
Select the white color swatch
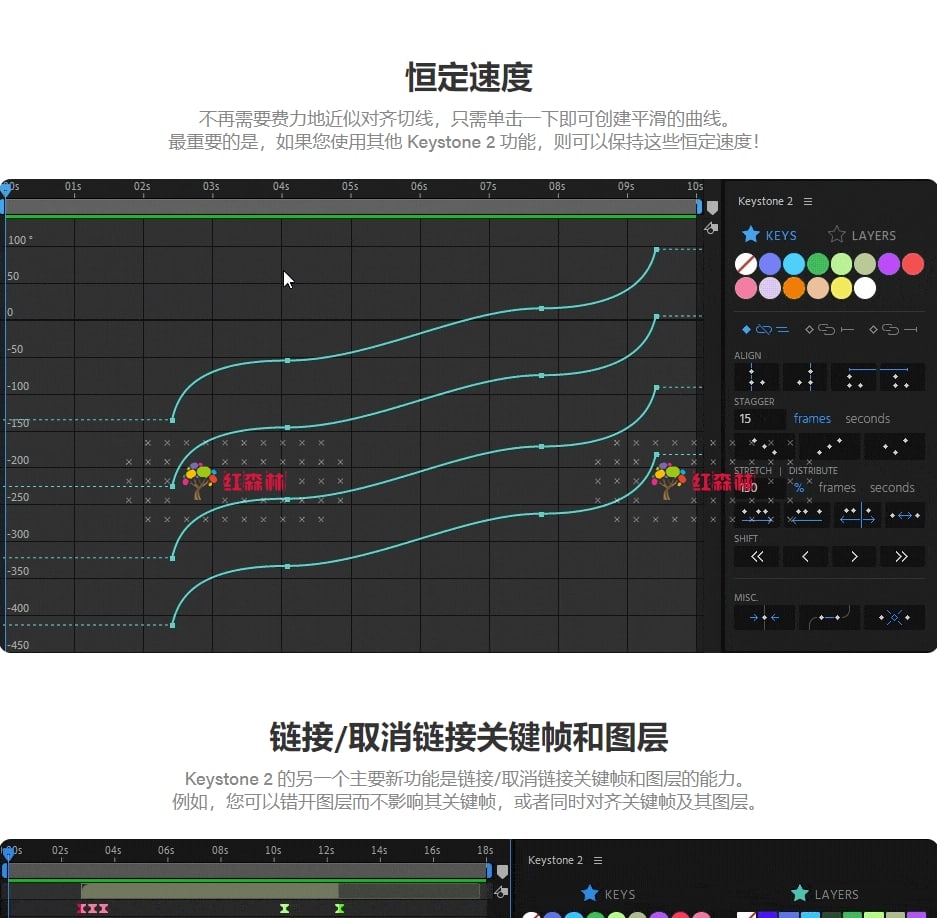(865, 288)
